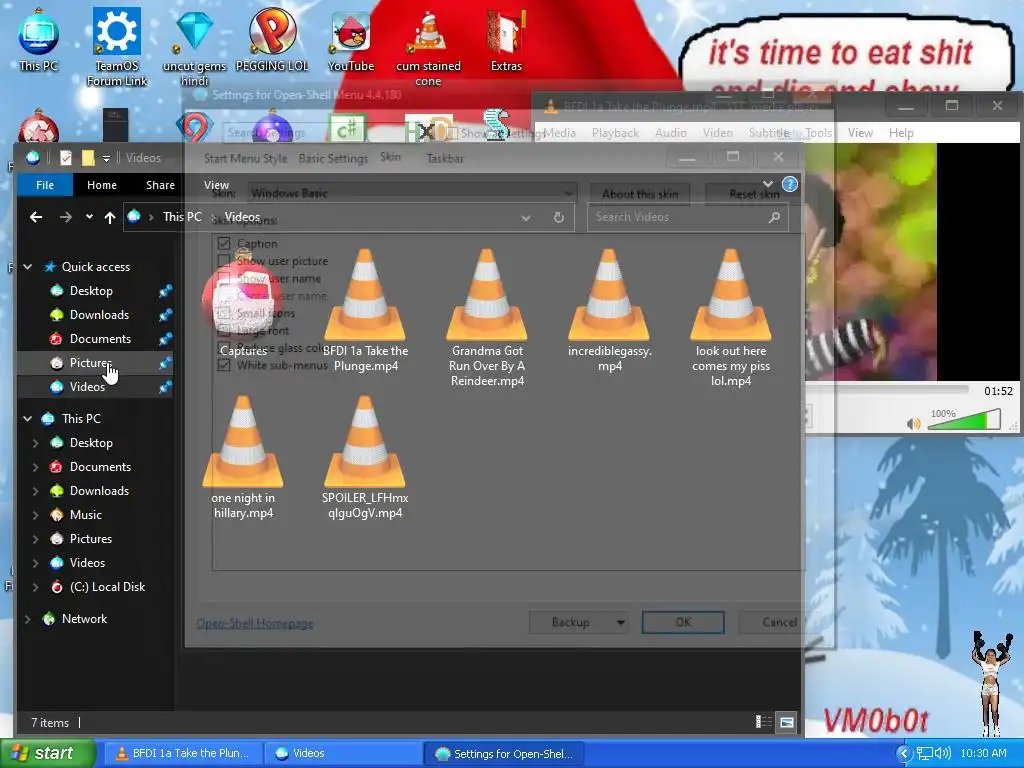Viewport: 1024px width, 768px height.
Task: Open VLC Help menu
Action: [901, 133]
